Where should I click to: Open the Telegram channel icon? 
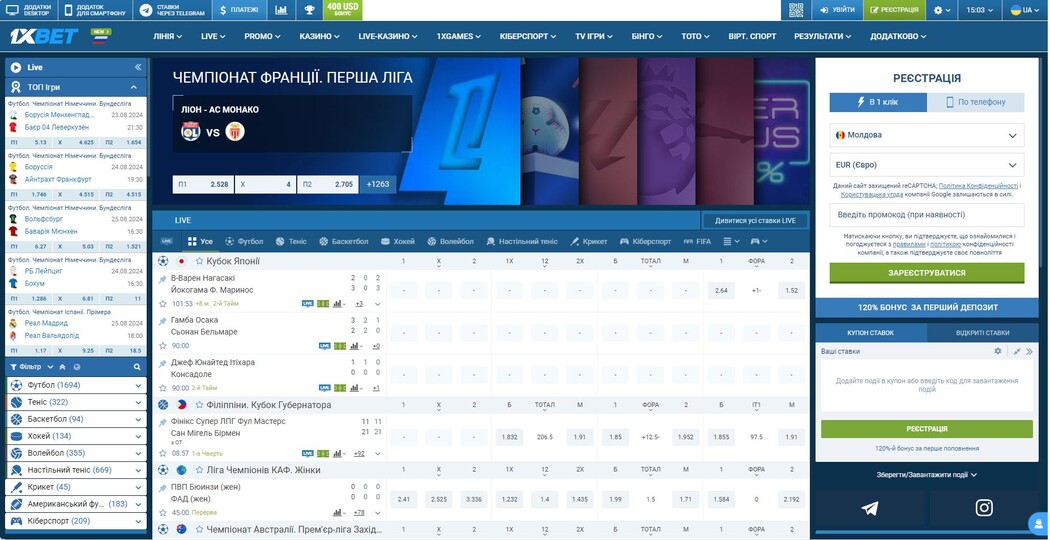(x=869, y=508)
